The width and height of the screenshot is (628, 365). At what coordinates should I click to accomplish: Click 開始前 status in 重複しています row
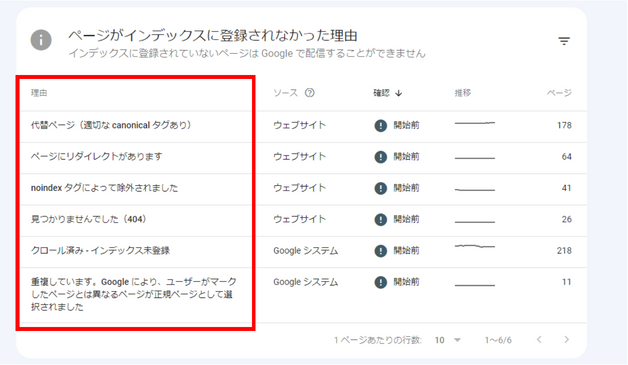(x=406, y=282)
